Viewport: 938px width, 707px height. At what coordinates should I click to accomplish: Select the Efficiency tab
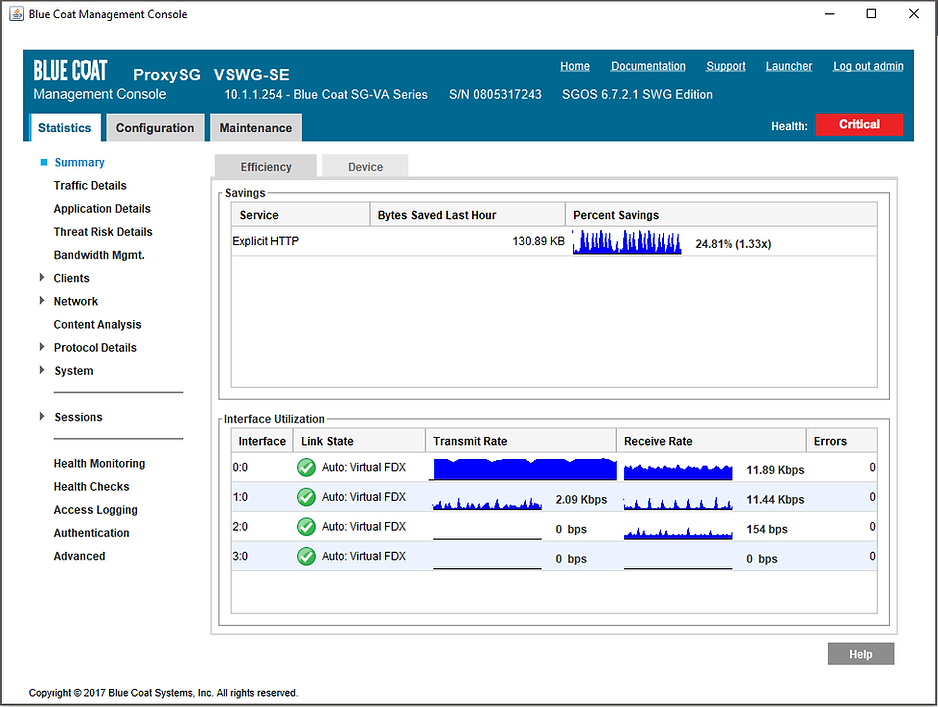click(x=266, y=166)
